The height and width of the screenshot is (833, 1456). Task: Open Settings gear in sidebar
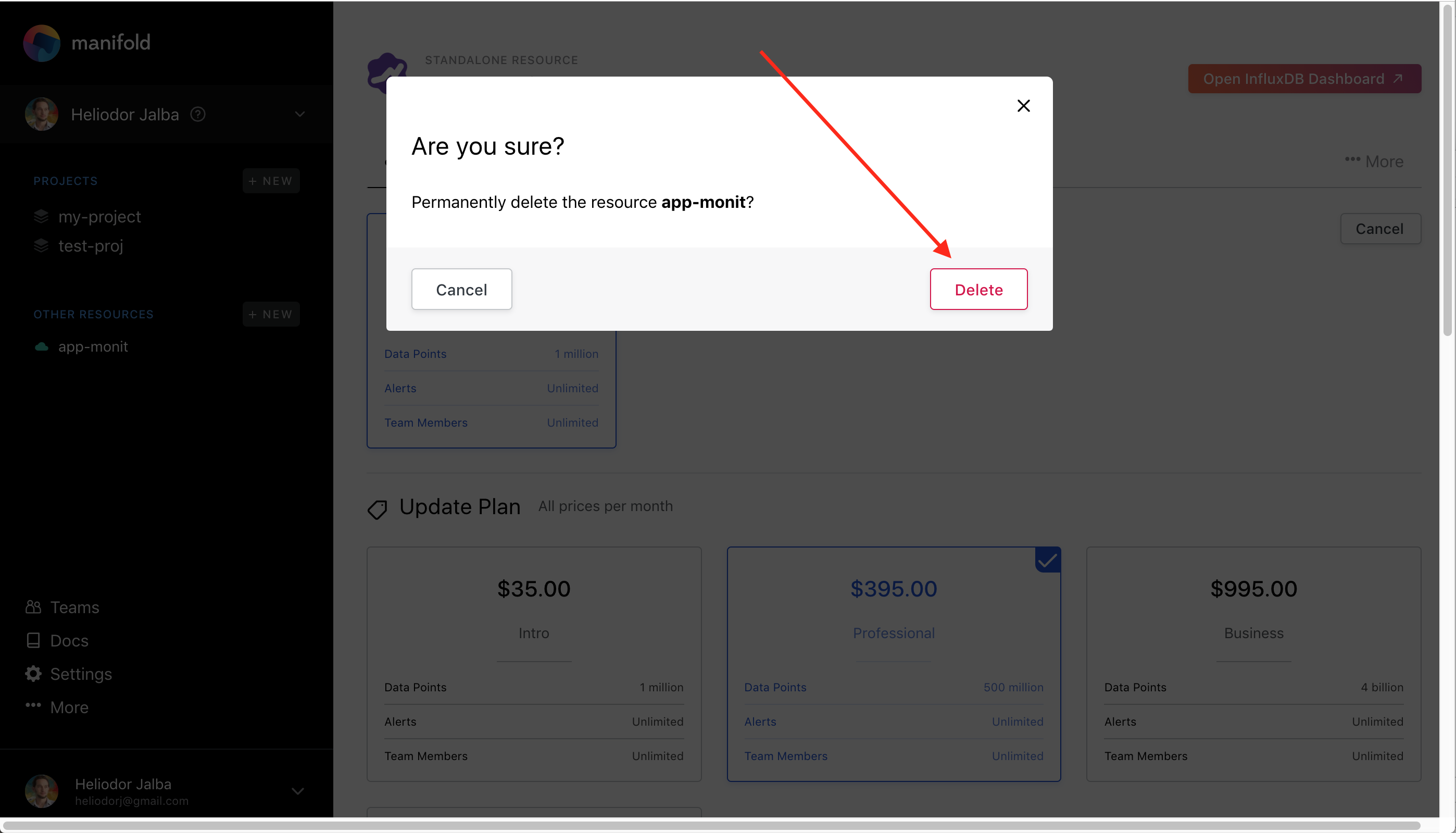click(33, 674)
